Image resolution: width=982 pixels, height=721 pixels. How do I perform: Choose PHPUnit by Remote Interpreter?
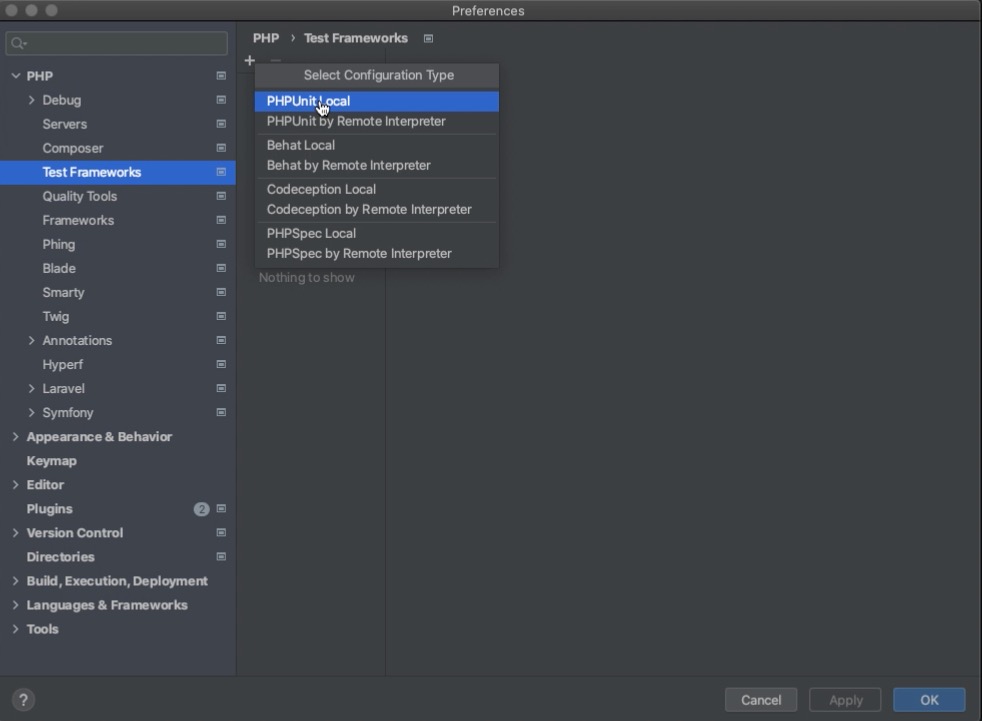click(376, 122)
